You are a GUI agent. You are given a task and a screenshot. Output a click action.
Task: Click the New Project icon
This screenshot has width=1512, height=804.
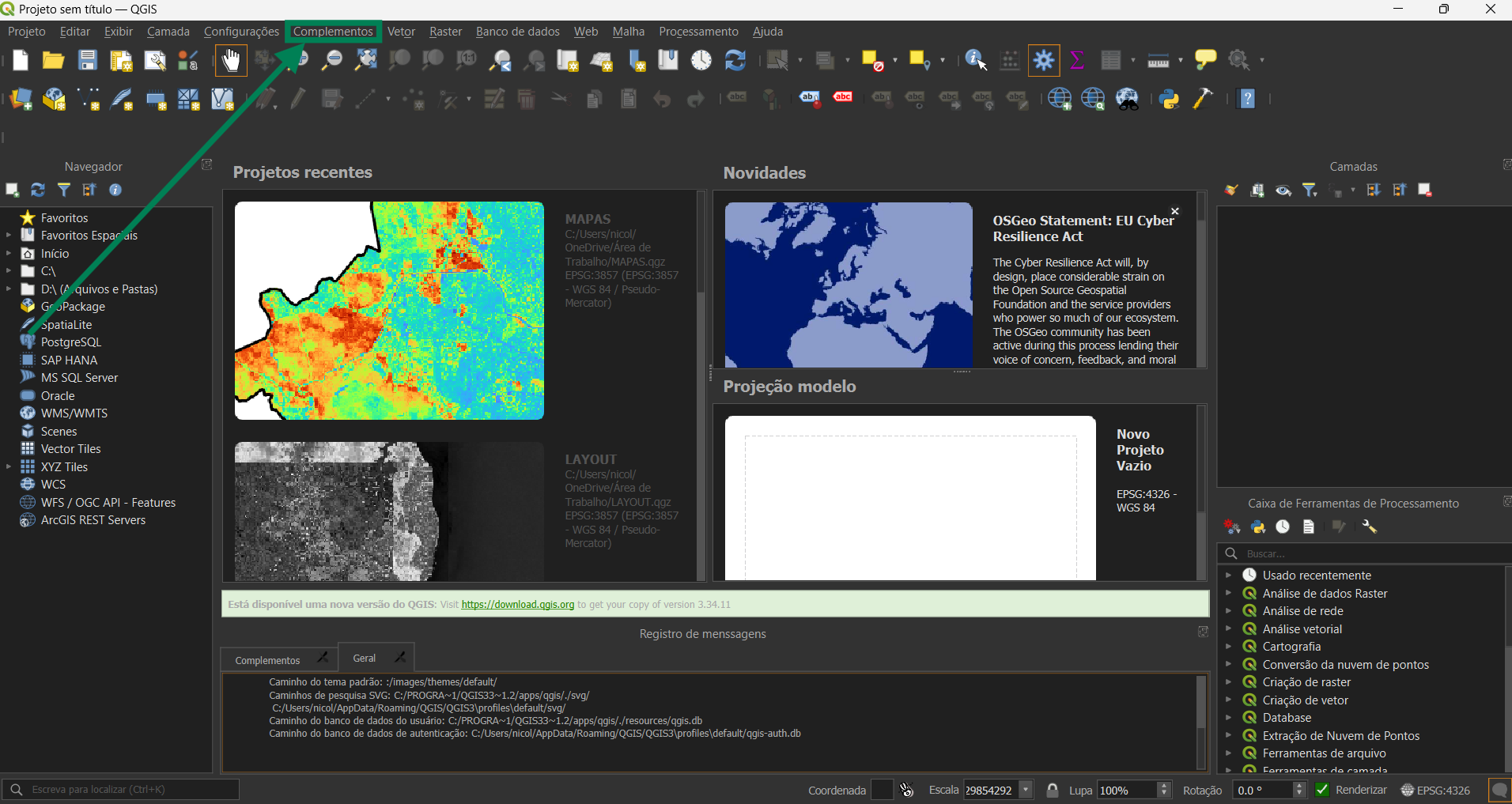click(x=20, y=61)
